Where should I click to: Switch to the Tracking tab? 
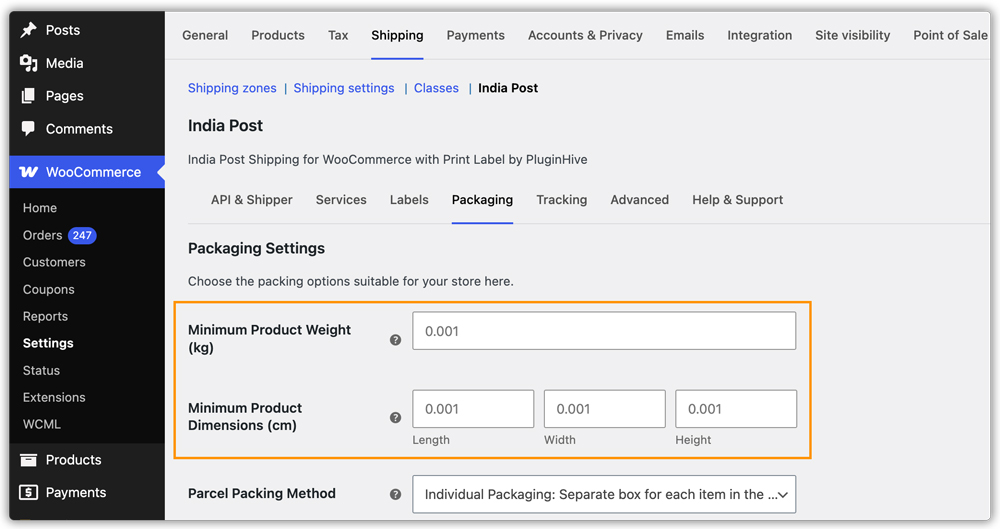562,200
